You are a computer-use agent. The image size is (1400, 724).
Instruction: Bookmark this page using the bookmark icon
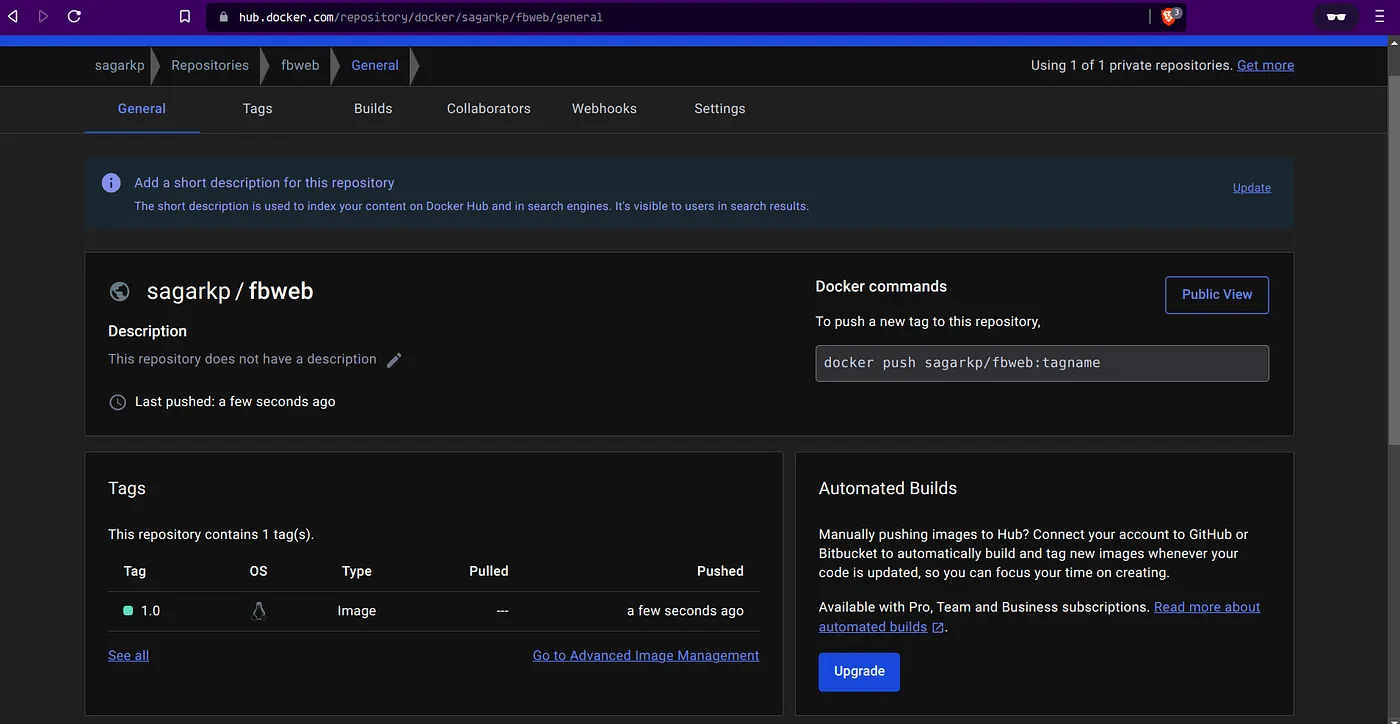(185, 16)
